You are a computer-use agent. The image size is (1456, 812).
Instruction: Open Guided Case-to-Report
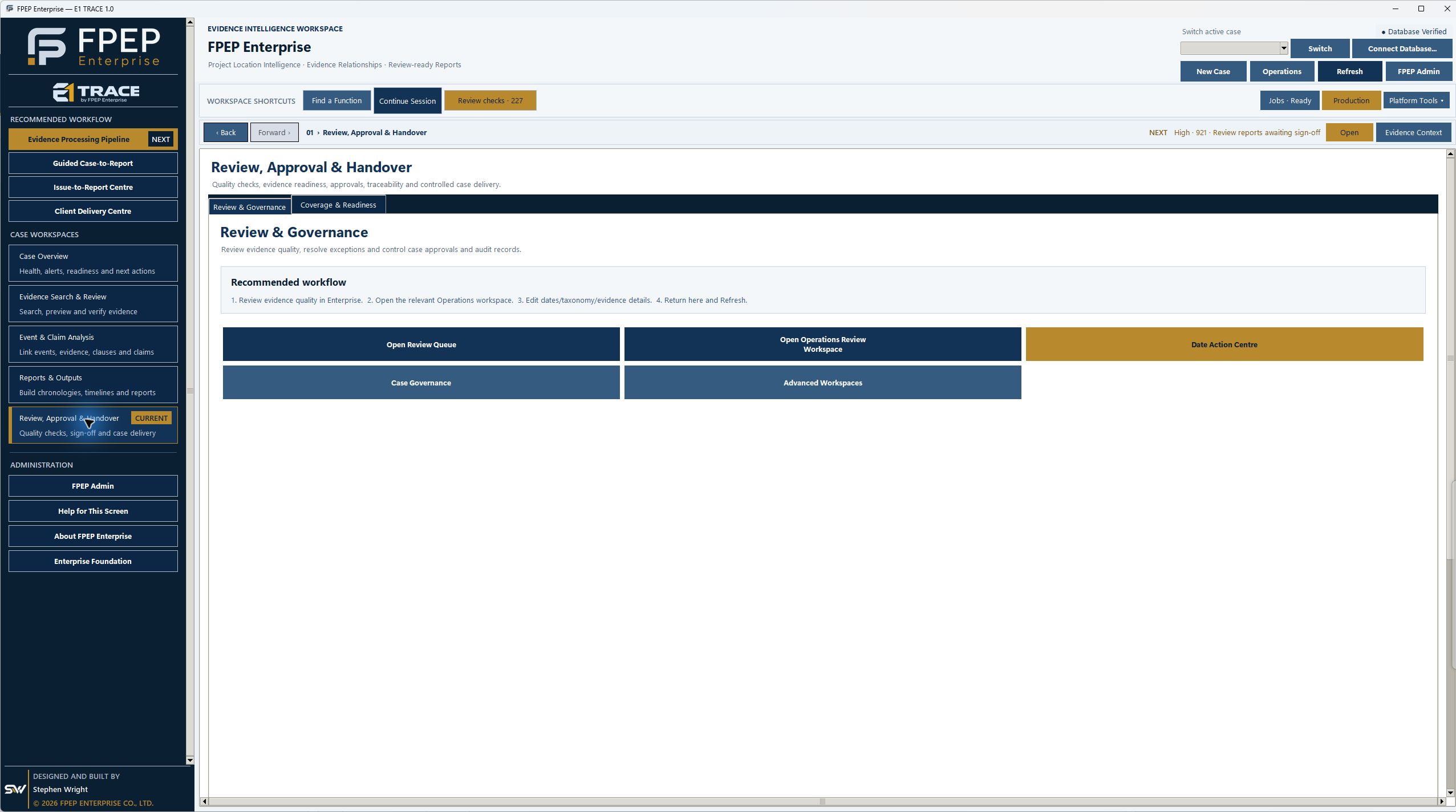93,163
